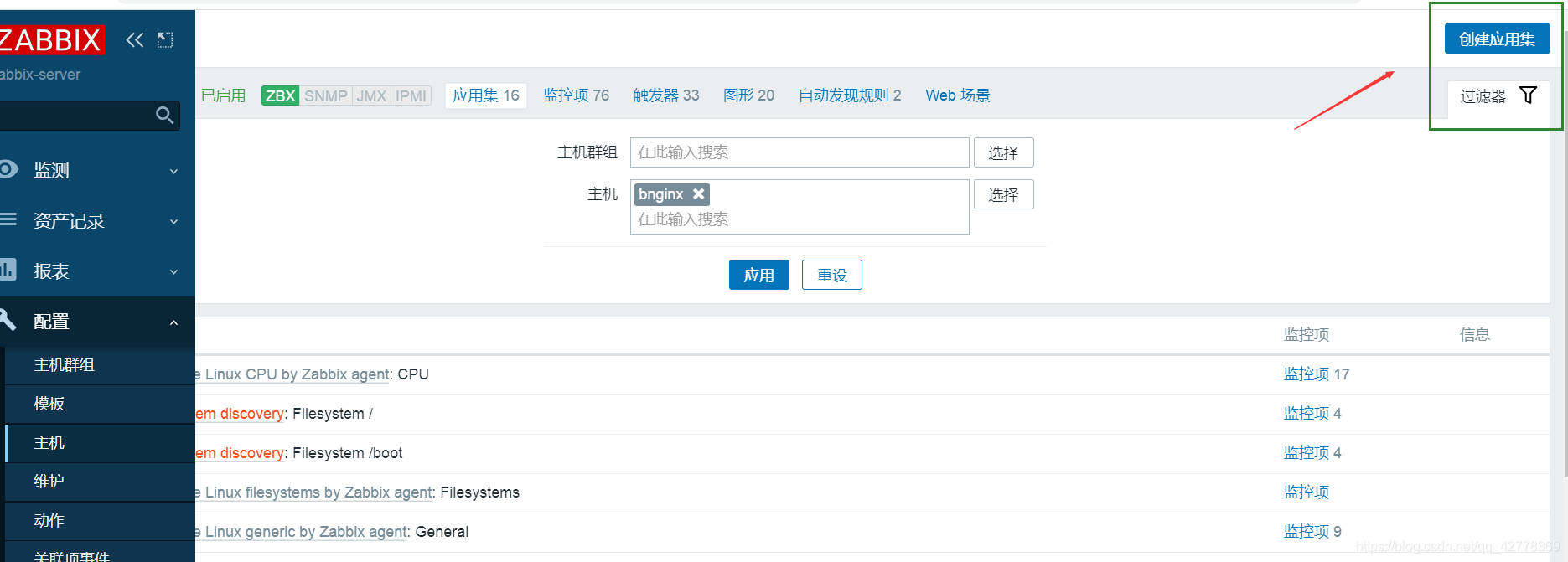Image resolution: width=1568 pixels, height=562 pixels.
Task: Toggle the 过滤器 filter tab
Action: tap(1498, 96)
